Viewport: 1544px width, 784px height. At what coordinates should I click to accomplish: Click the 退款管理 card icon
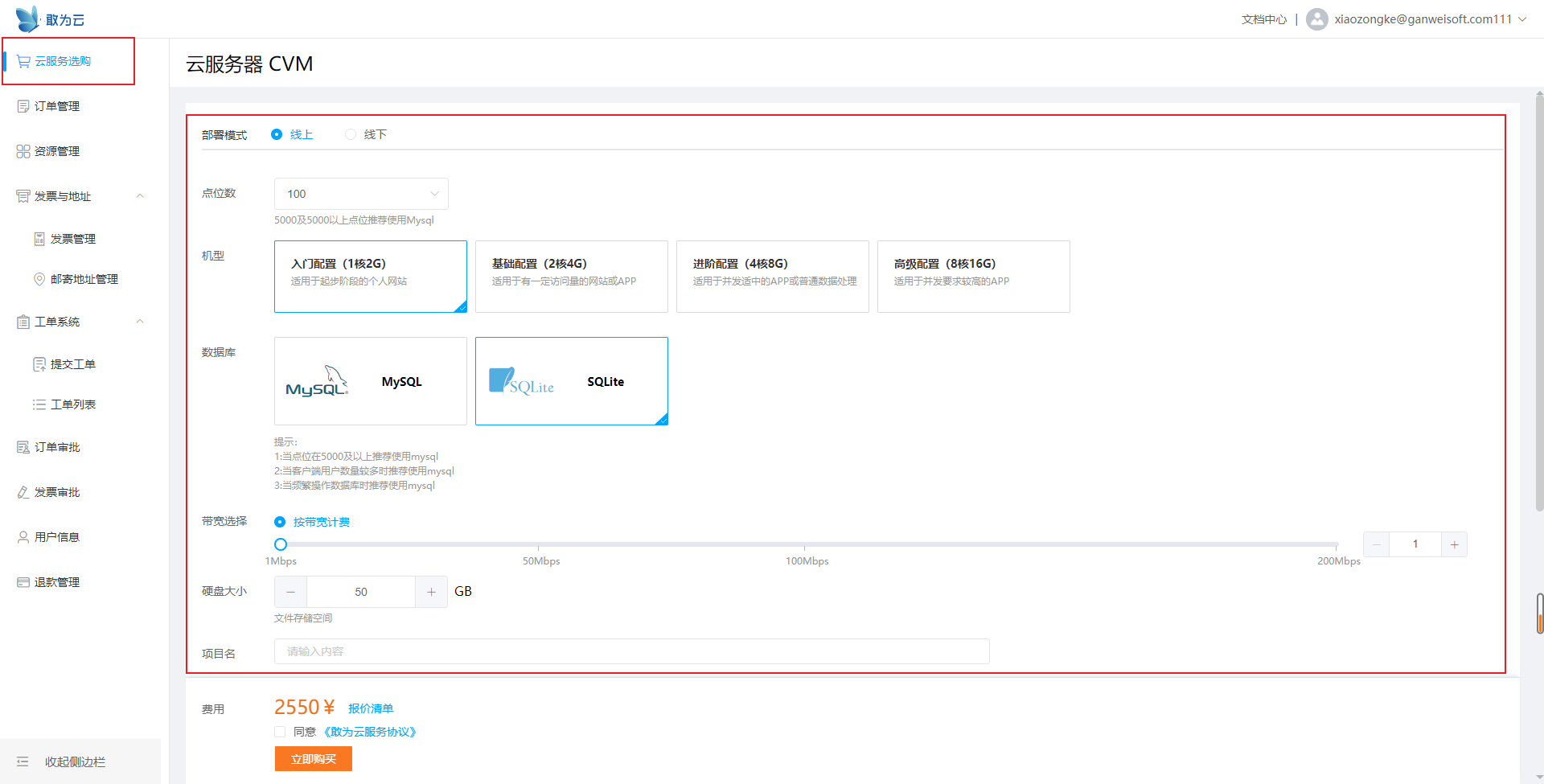[23, 582]
